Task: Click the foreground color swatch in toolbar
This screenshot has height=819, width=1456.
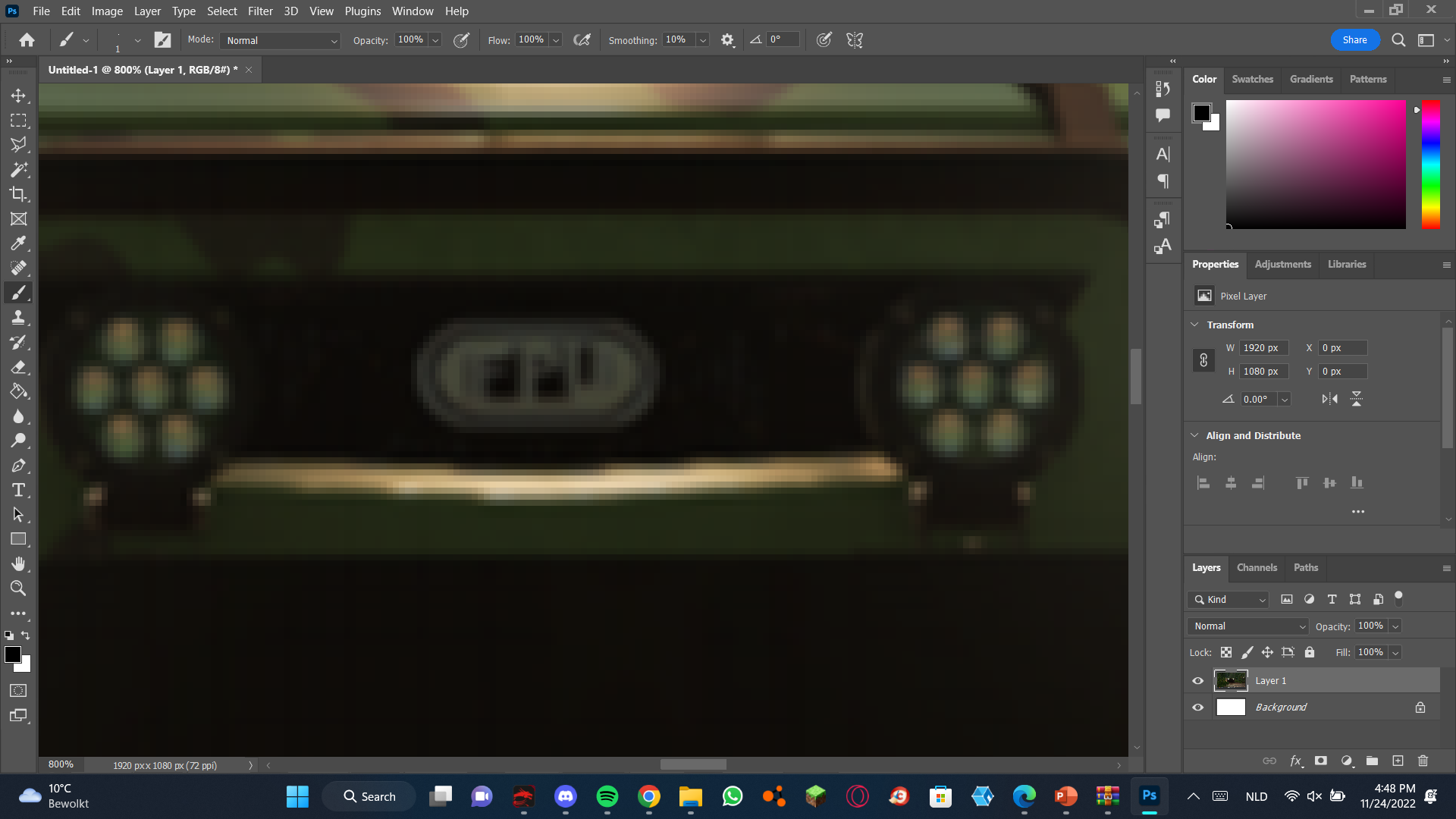Action: 13,654
